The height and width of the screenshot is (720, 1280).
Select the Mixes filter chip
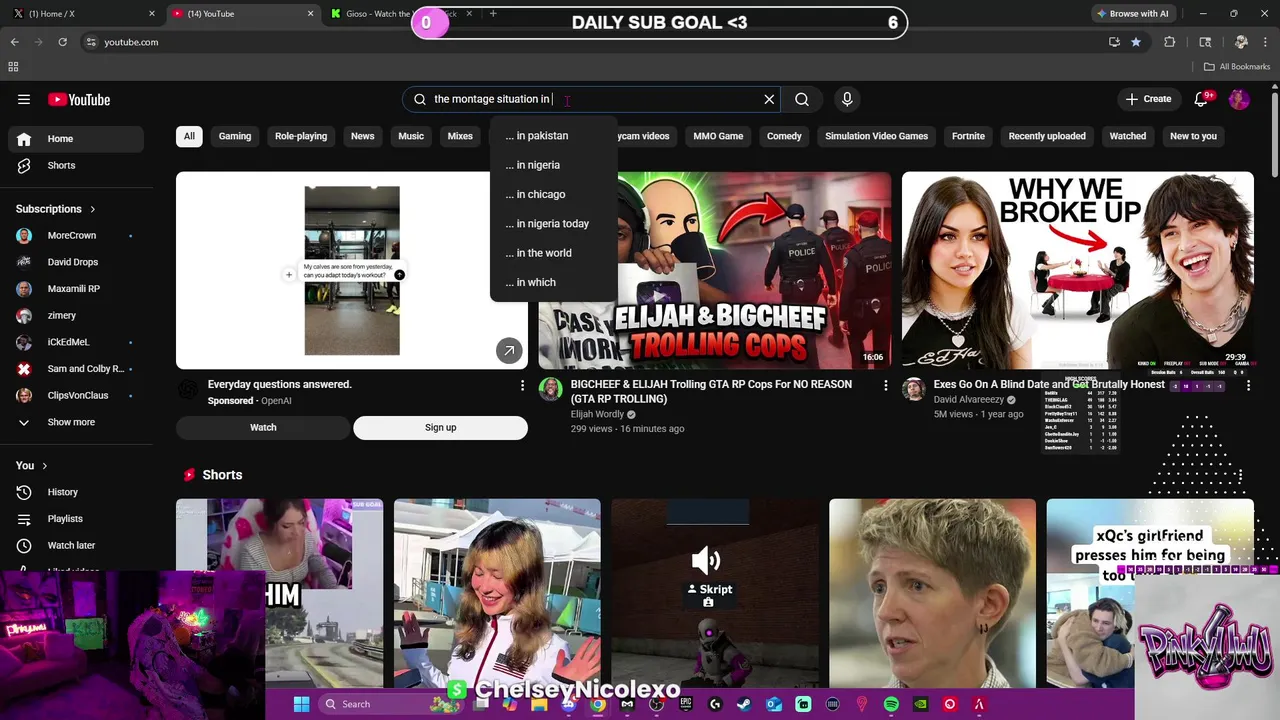click(x=460, y=136)
